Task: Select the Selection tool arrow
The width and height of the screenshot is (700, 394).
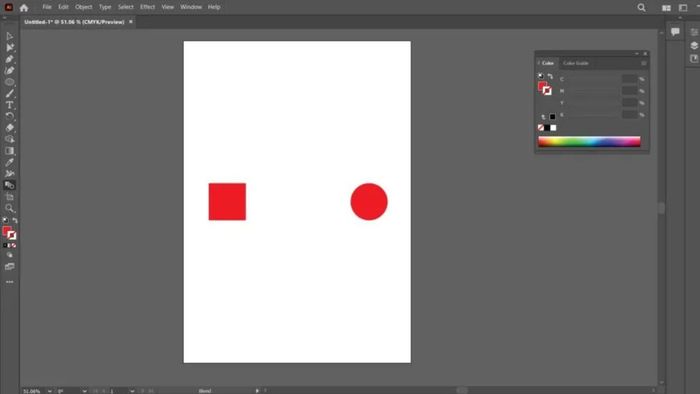Action: [x=9, y=36]
